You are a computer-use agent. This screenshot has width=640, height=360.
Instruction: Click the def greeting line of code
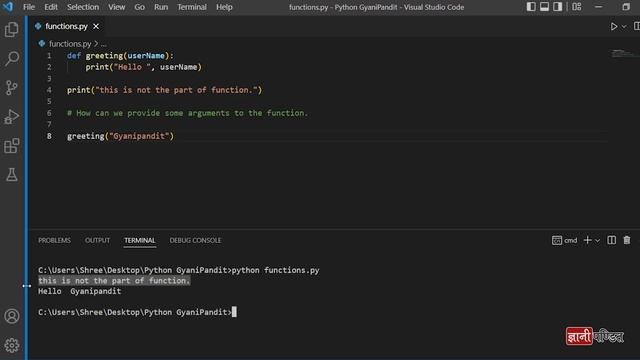point(120,56)
